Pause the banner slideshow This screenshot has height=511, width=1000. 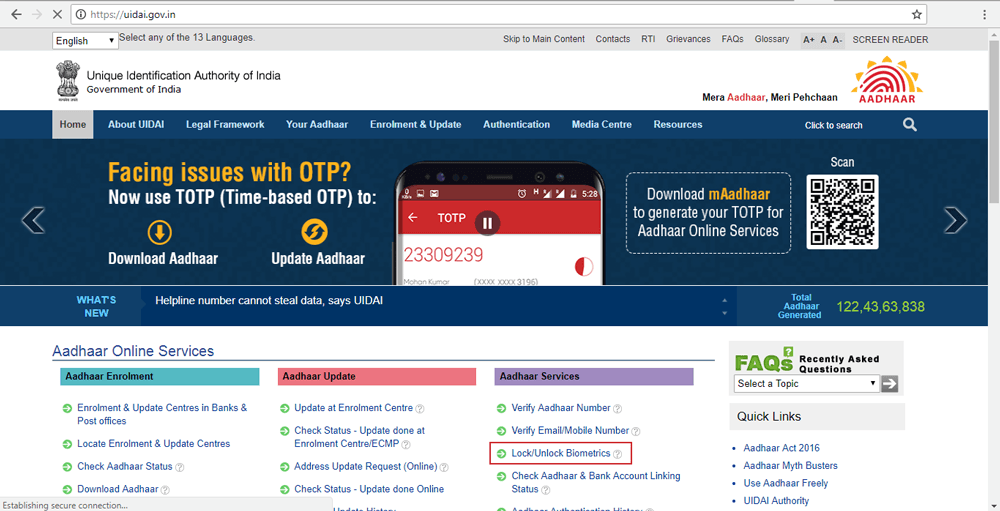[x=487, y=223]
